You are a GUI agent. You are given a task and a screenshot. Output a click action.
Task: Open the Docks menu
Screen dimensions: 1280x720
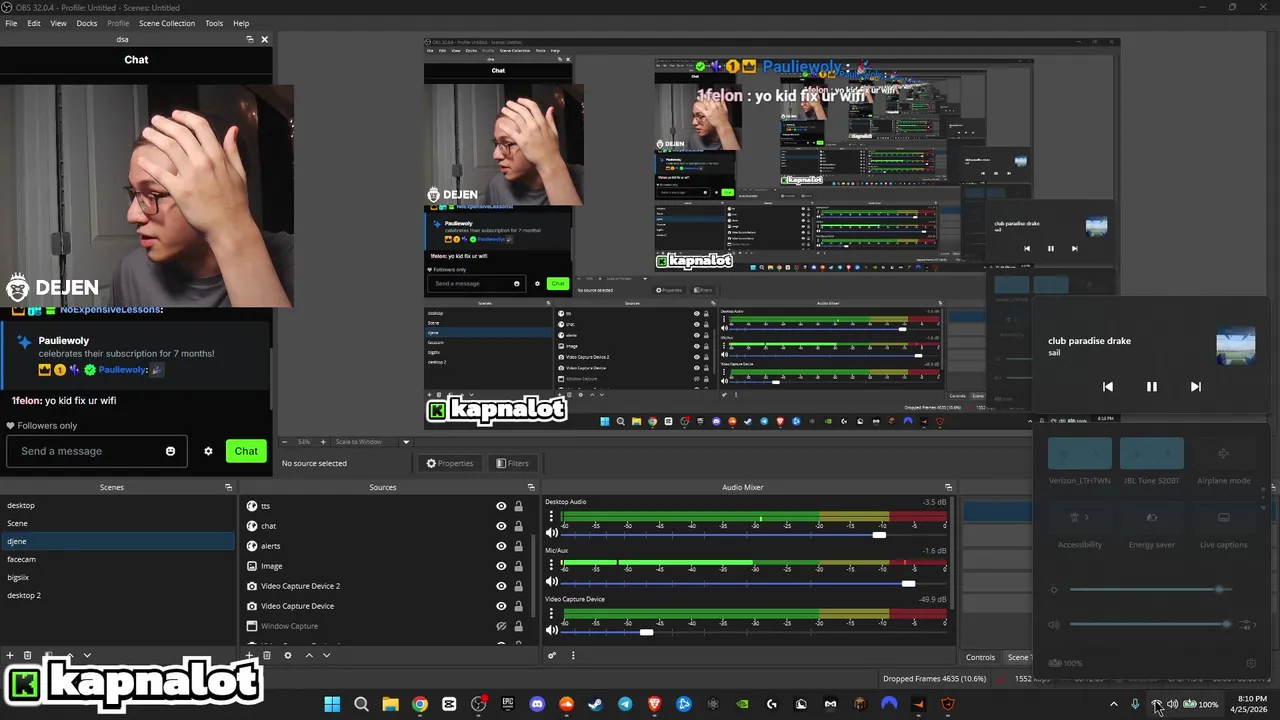pyautogui.click(x=87, y=23)
